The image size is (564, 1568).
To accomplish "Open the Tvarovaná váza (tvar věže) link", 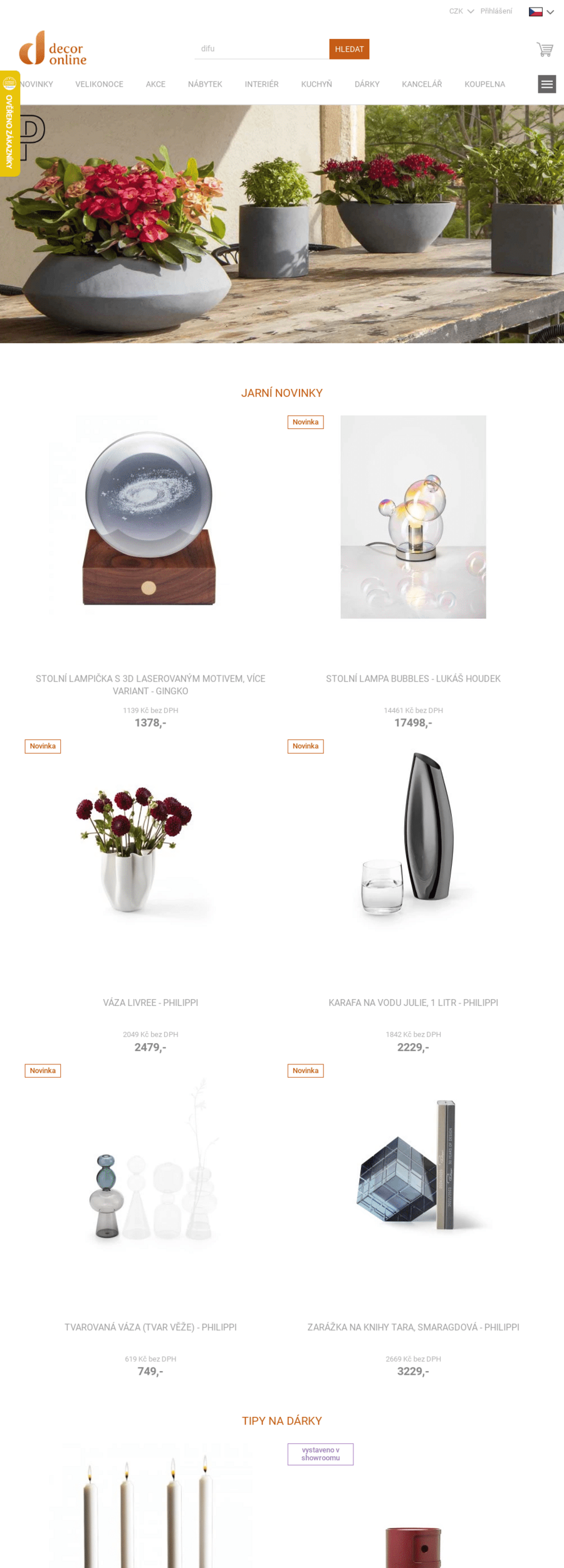I will [x=150, y=1327].
